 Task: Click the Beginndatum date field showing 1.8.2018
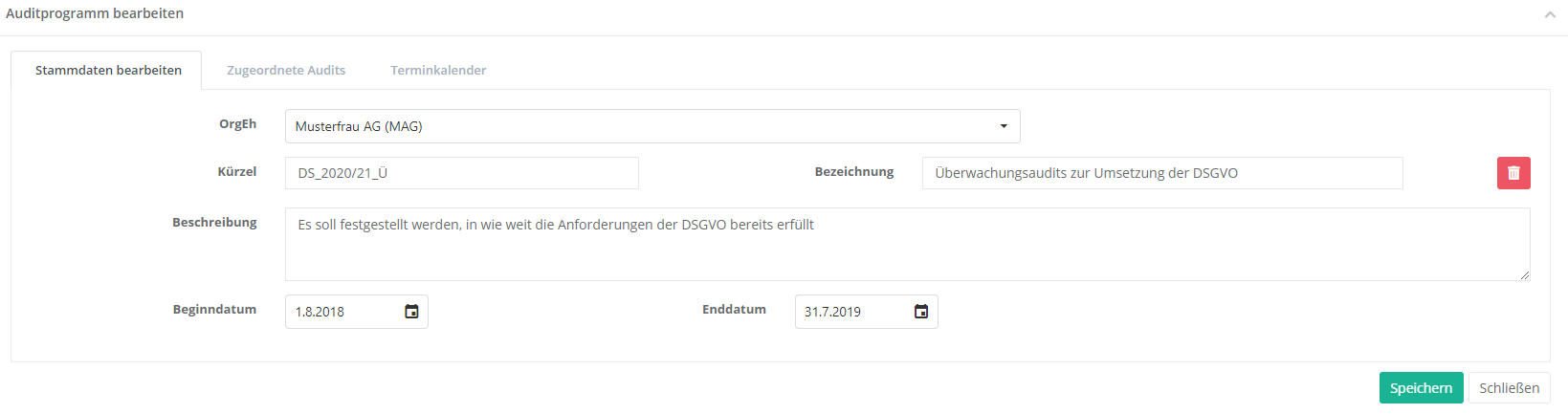(x=342, y=312)
